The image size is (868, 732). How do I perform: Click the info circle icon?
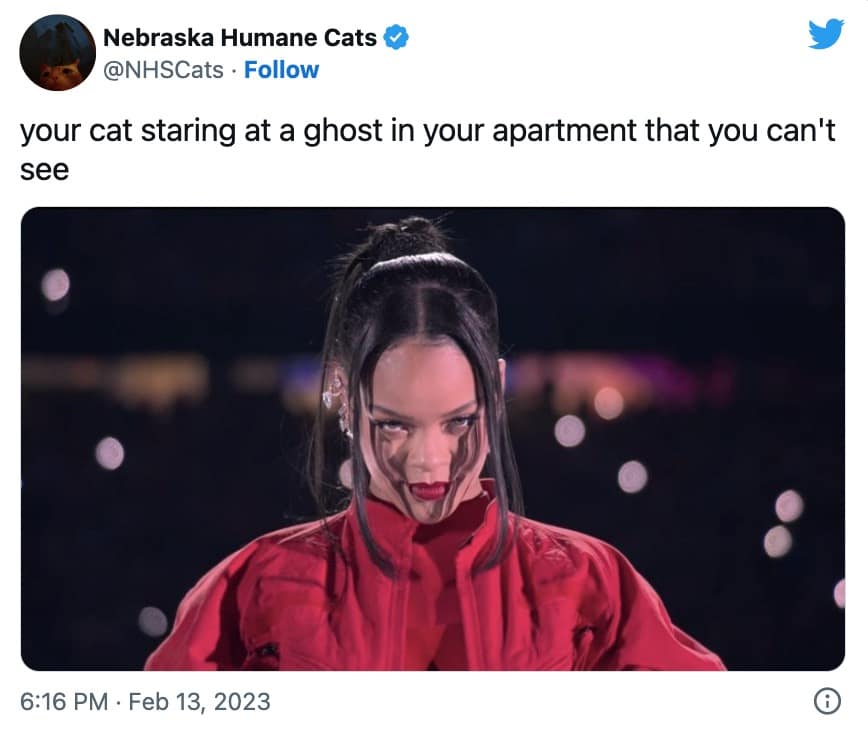click(x=827, y=701)
